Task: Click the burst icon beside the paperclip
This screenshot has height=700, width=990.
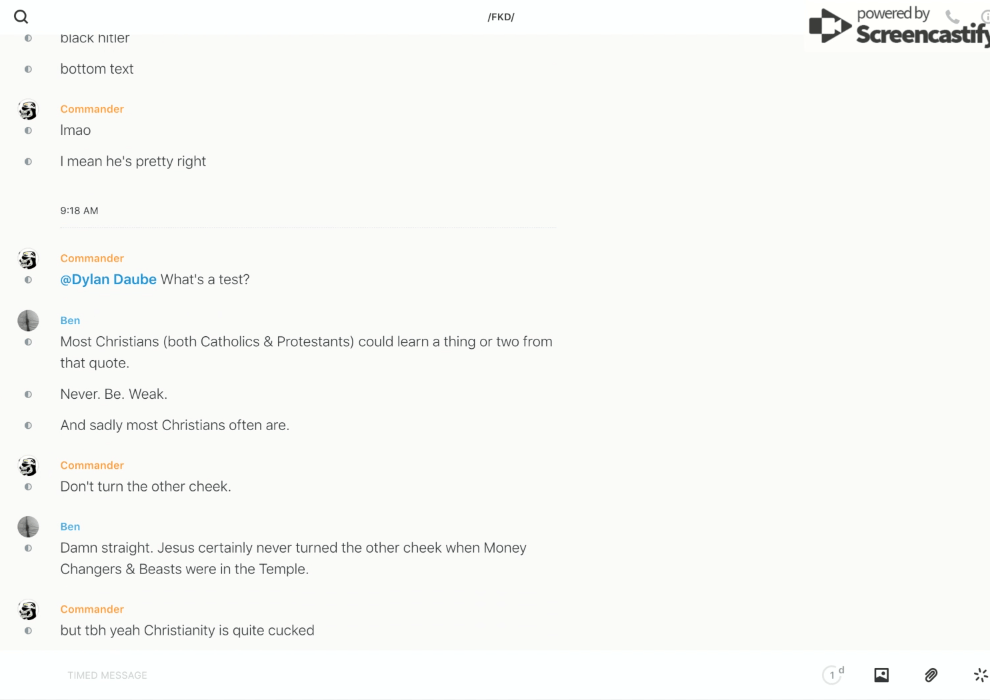Action: 980,675
